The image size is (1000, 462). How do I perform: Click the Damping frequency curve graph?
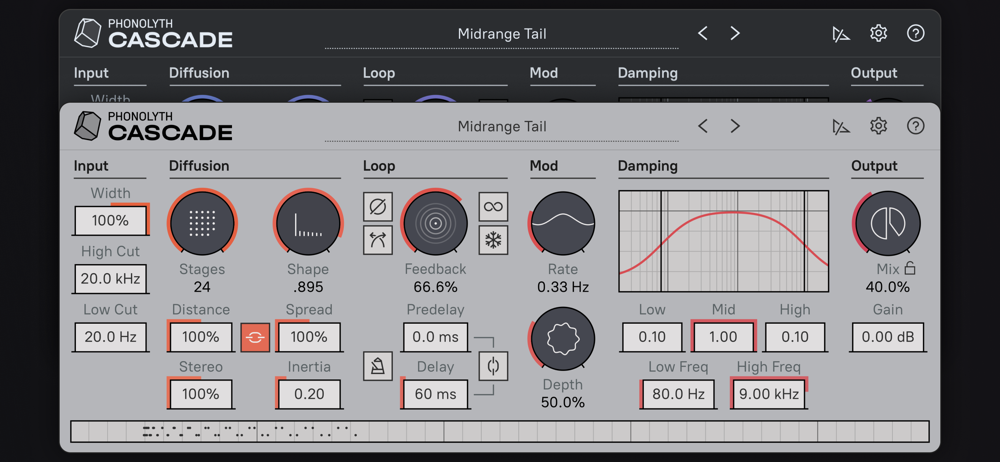click(724, 241)
